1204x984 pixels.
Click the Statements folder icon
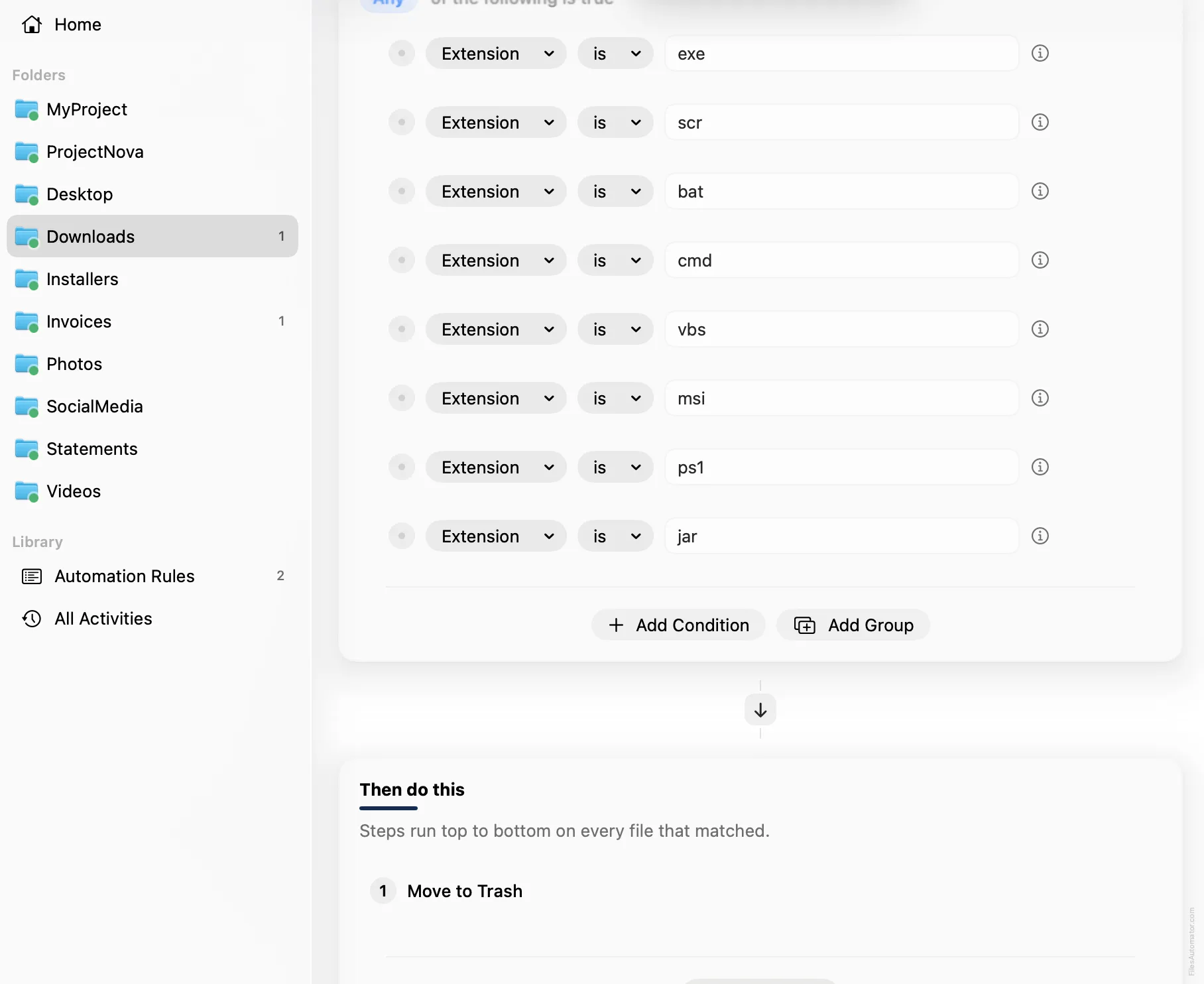tap(27, 449)
